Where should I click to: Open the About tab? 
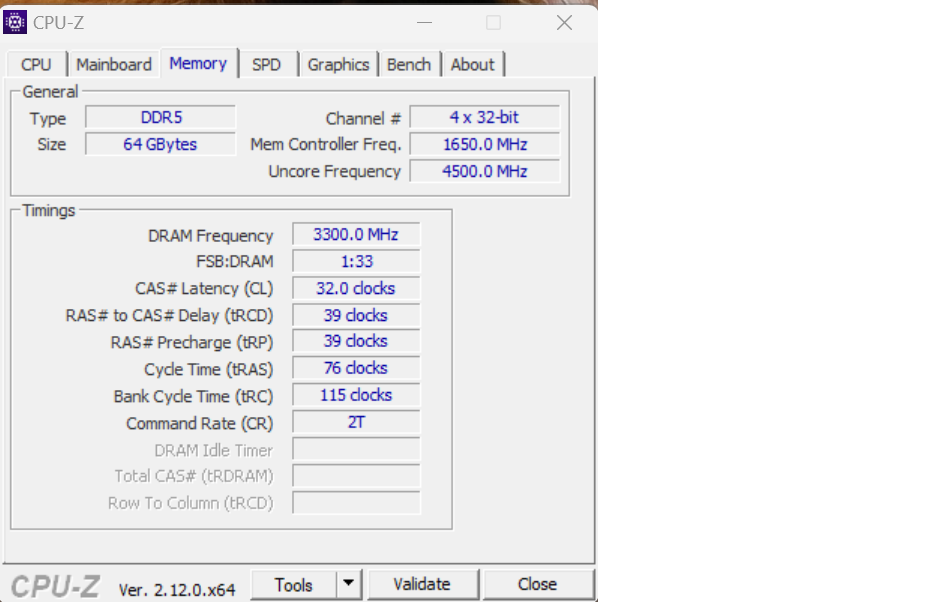(x=473, y=65)
